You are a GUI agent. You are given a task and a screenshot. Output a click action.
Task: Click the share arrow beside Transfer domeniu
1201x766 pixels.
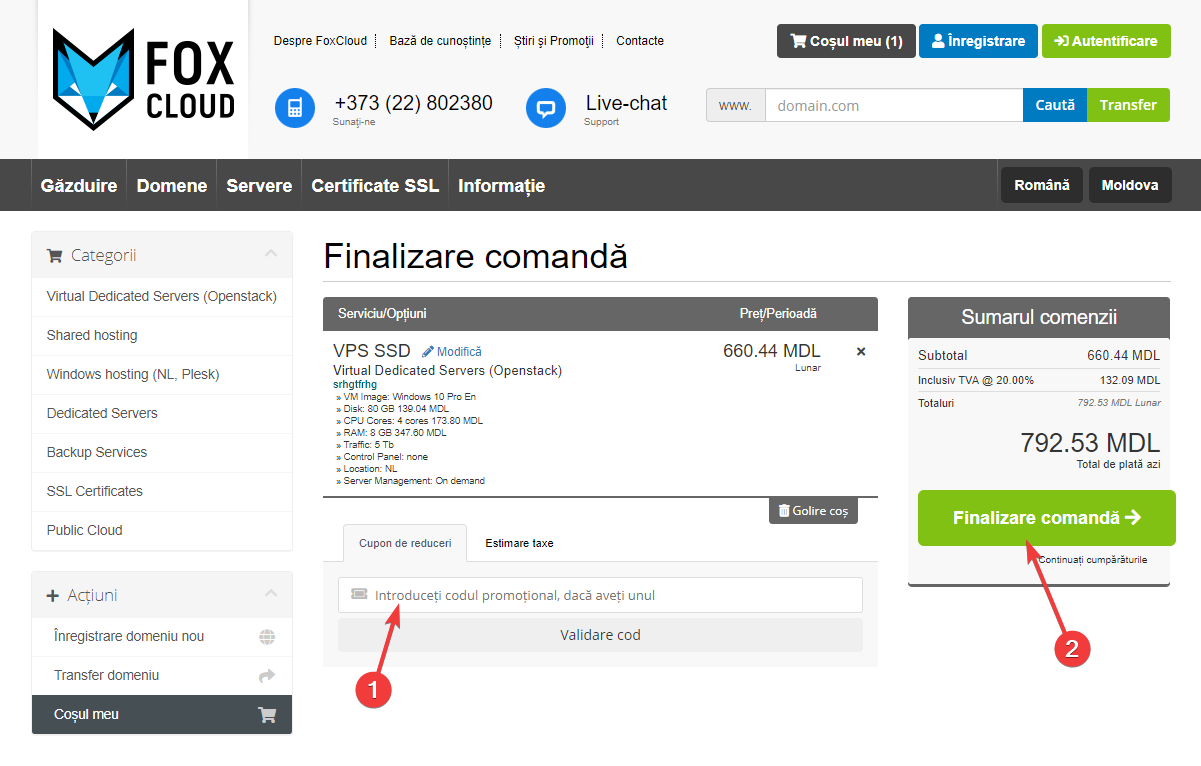tap(267, 676)
